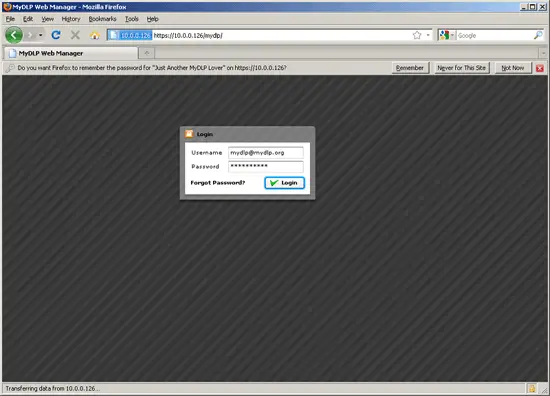Click the padlock security icon in status bar
550x396 pixels.
coord(532,388)
